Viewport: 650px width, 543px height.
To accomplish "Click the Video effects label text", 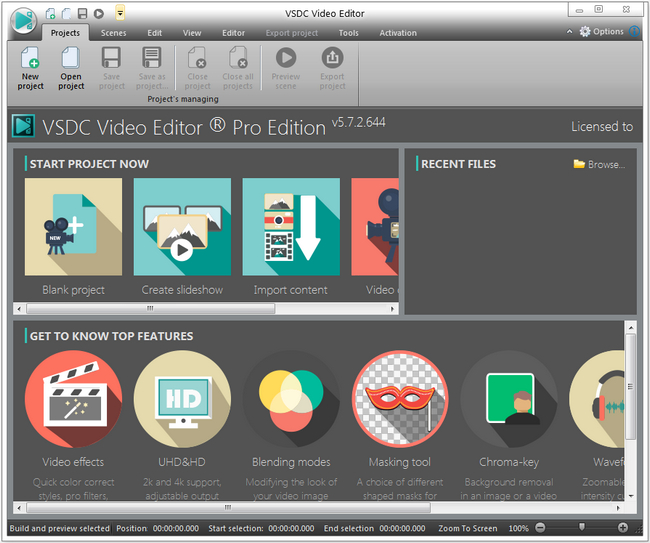I will 73,462.
